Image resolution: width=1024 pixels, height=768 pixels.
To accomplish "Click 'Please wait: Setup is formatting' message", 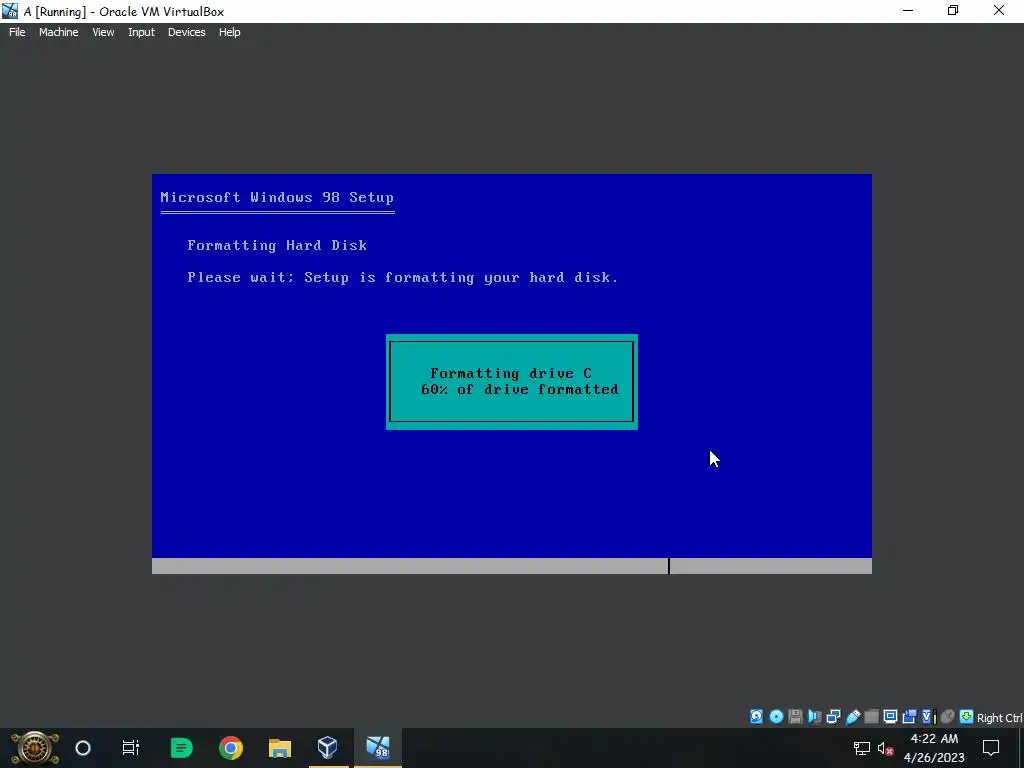I will (x=402, y=278).
